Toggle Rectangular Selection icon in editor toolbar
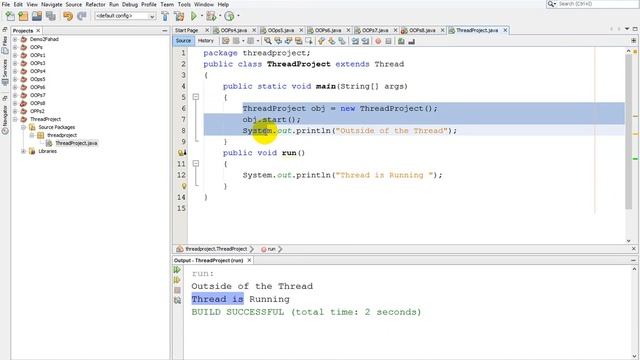Image resolution: width=640 pixels, height=360 pixels. [309, 41]
